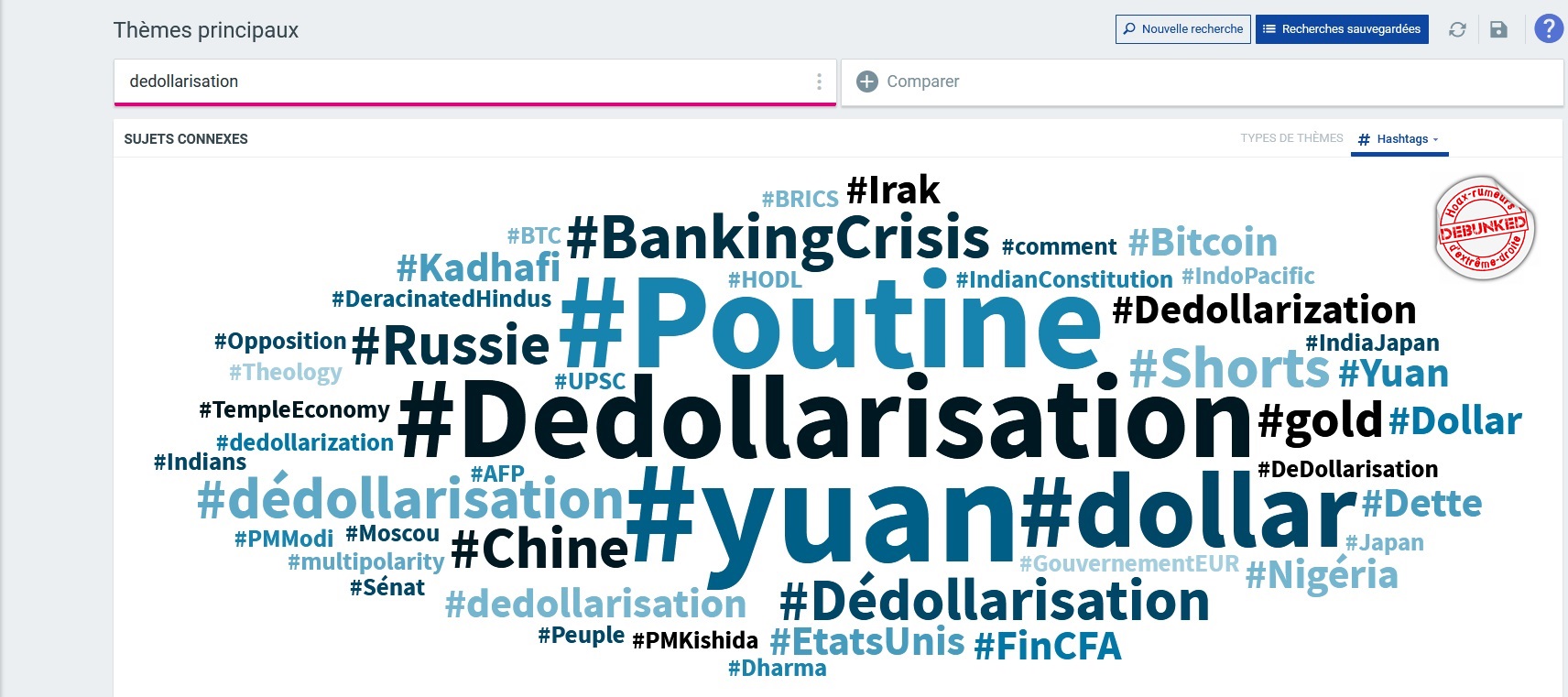
Task: Open the #Bitcoin hashtag
Action: [x=1203, y=243]
